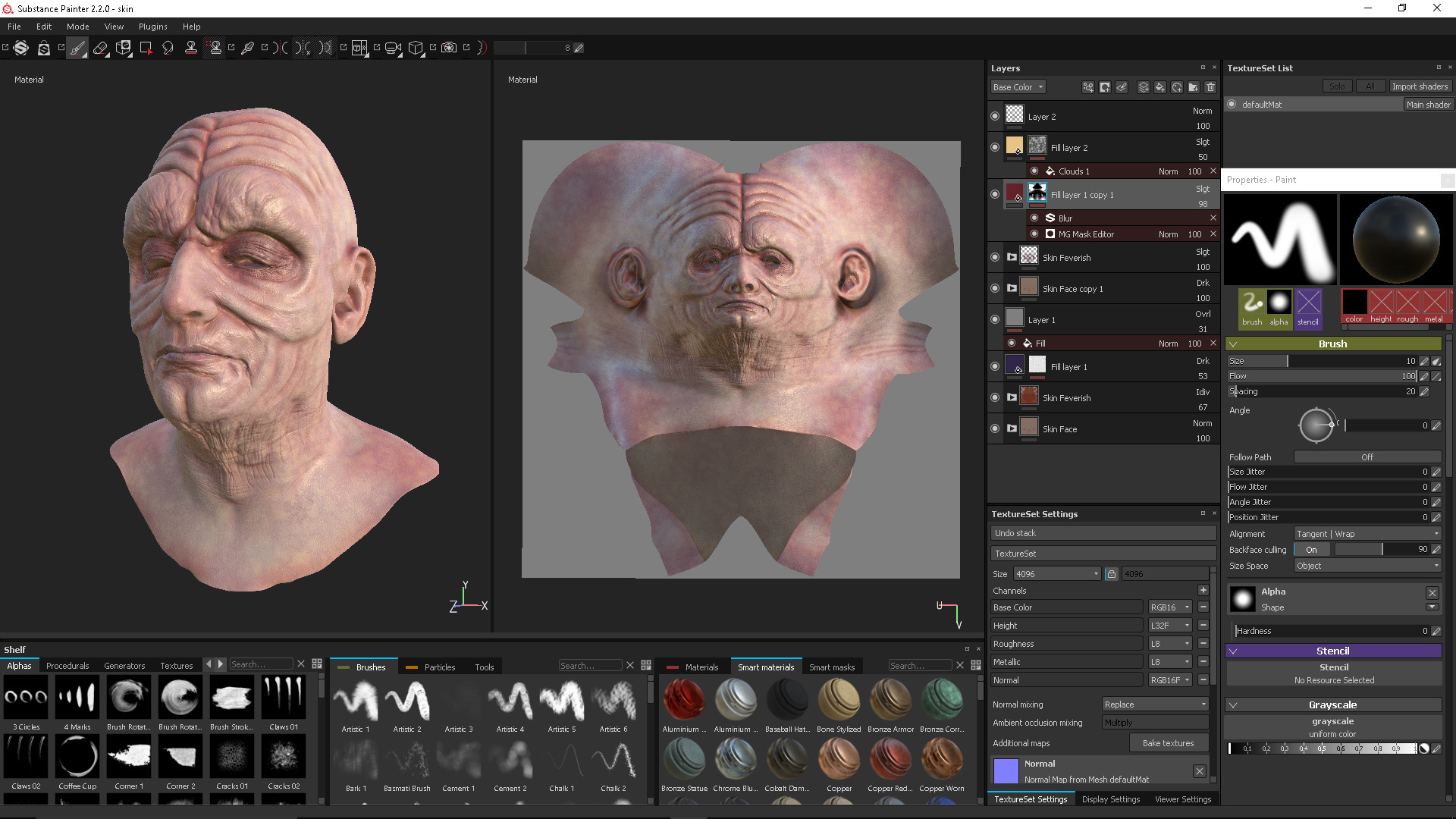Delete the selected layer with trash icon
This screenshot has height=819, width=1456.
tap(1210, 87)
